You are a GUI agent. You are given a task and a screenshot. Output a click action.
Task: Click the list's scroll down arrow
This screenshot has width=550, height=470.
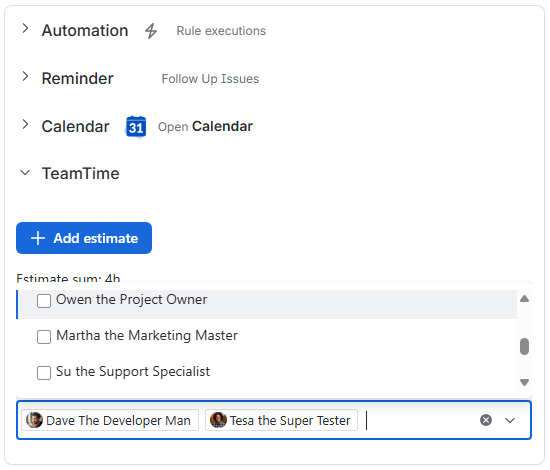tap(524, 382)
